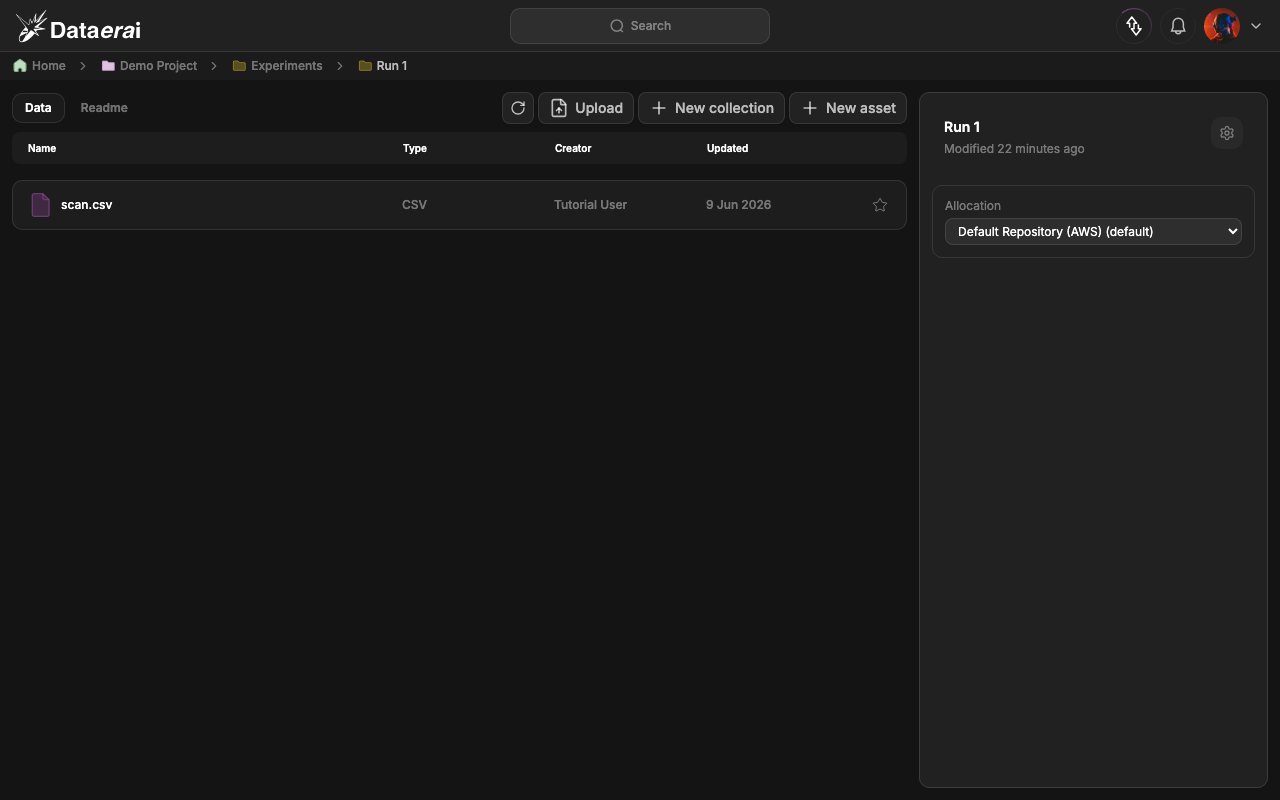Click the Experiments folder icon
1280x800 pixels.
[x=239, y=66]
